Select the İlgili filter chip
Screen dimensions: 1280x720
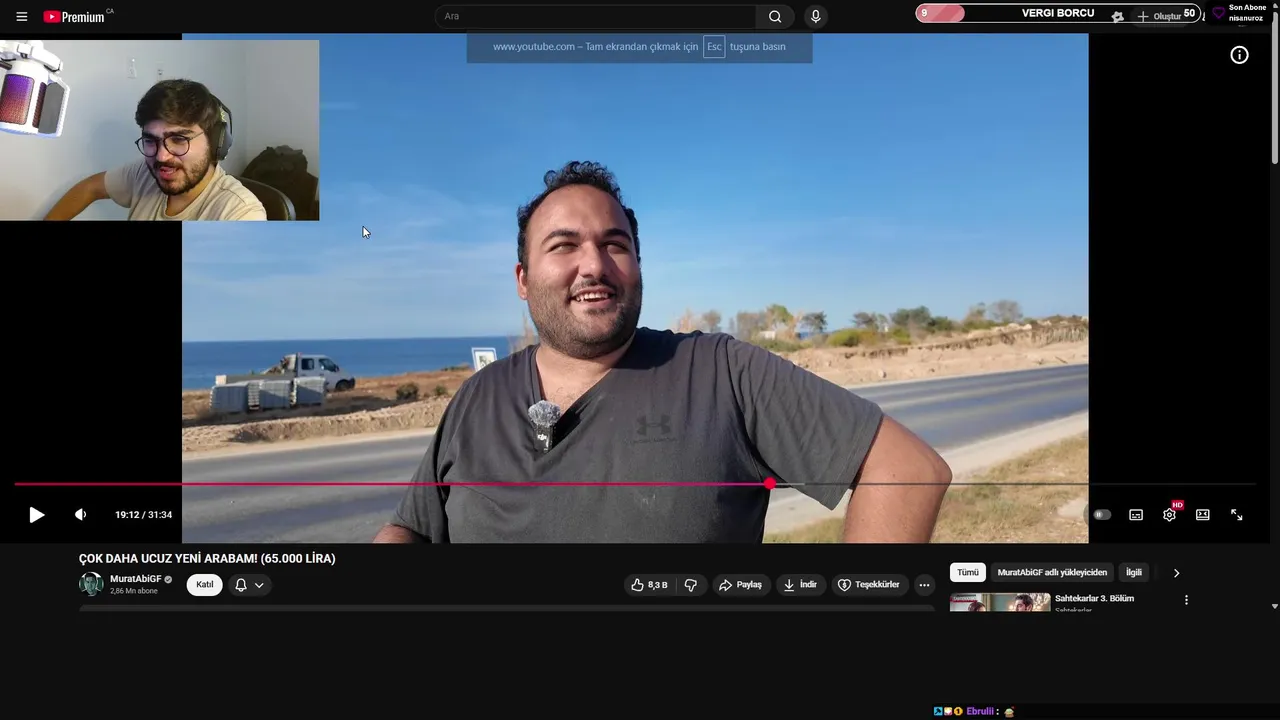1134,573
